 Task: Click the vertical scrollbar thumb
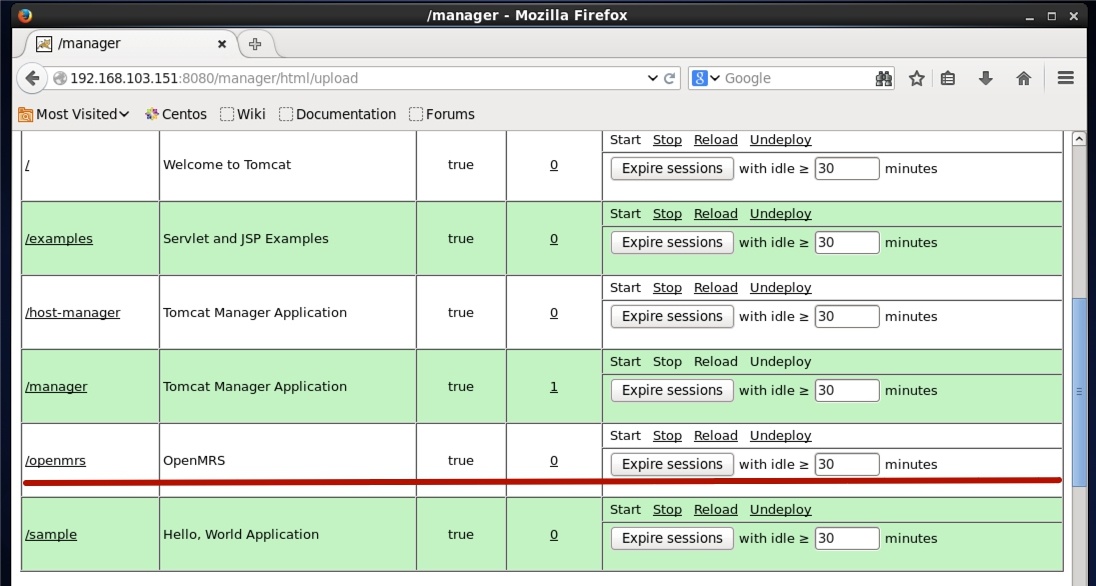point(1079,392)
